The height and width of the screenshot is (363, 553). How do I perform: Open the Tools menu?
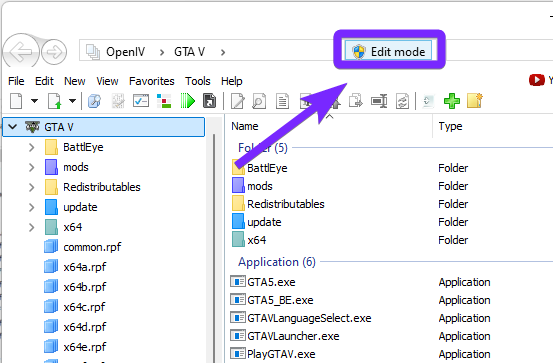[x=198, y=81]
